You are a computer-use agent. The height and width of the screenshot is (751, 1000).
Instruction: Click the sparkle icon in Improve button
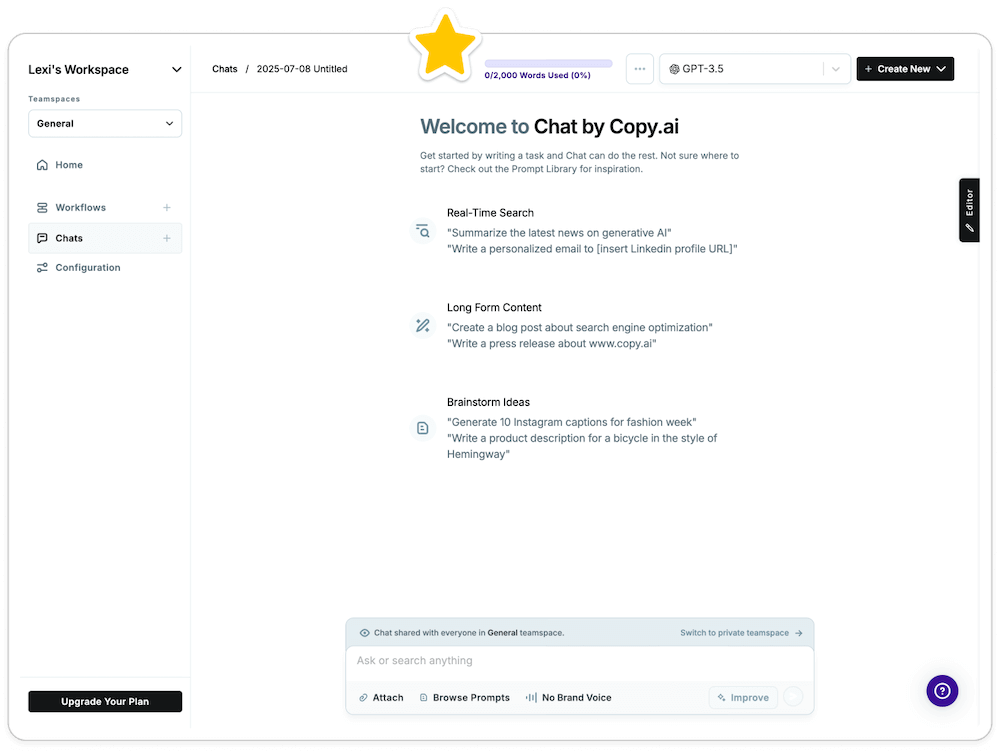tap(721, 697)
